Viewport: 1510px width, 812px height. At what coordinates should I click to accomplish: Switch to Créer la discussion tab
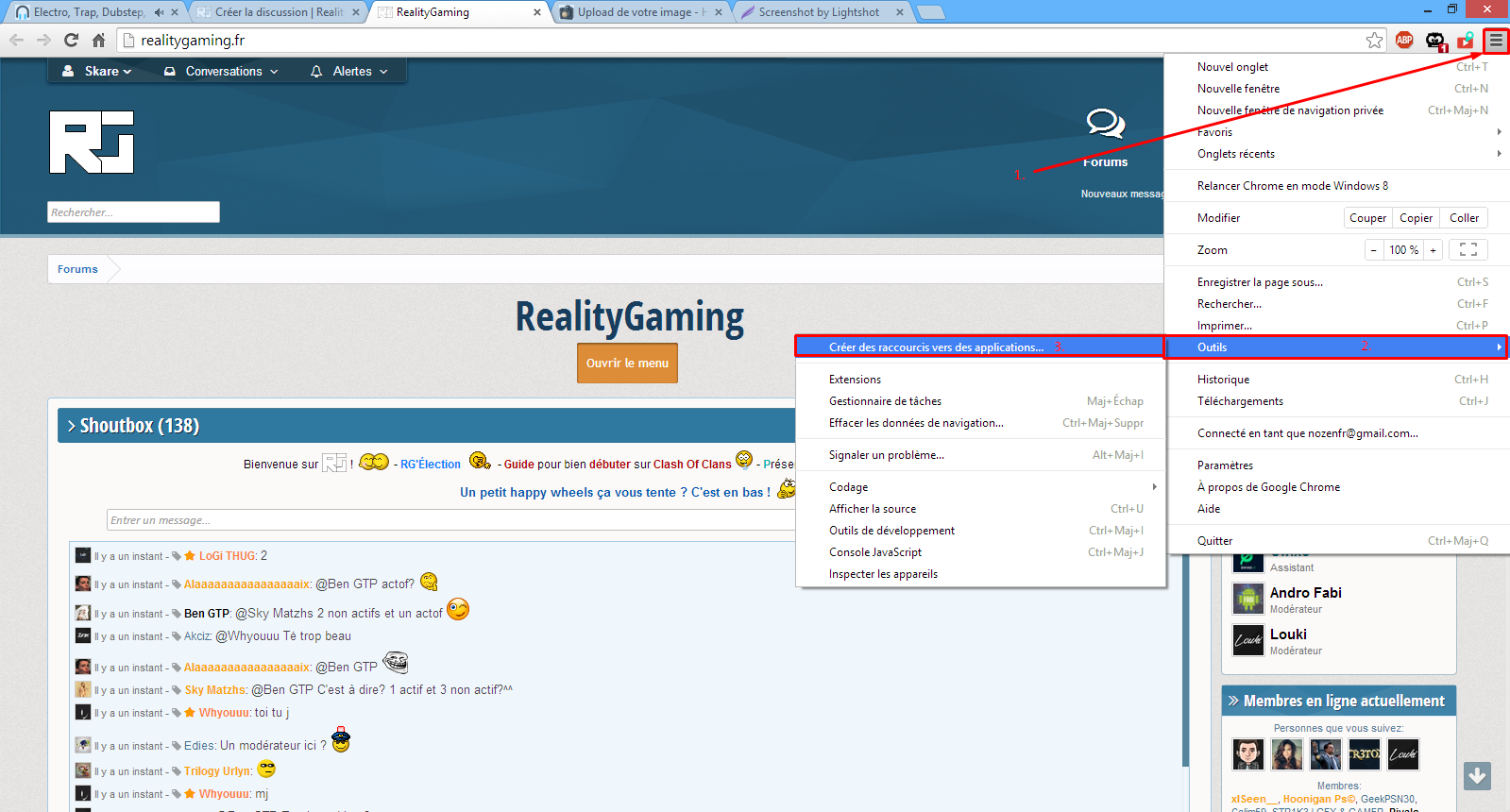(279, 12)
